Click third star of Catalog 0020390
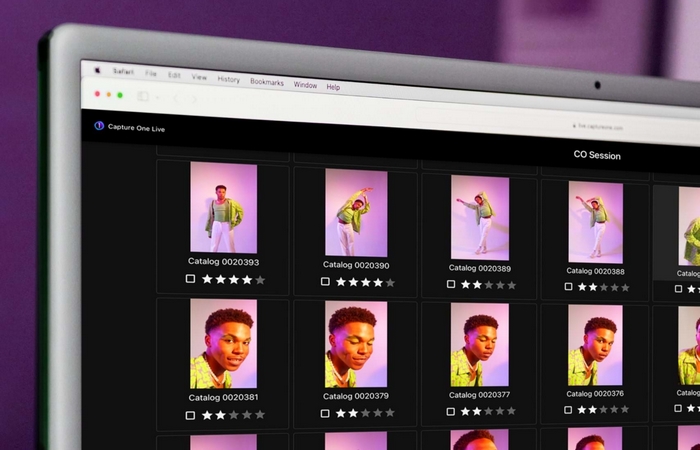 pos(366,282)
